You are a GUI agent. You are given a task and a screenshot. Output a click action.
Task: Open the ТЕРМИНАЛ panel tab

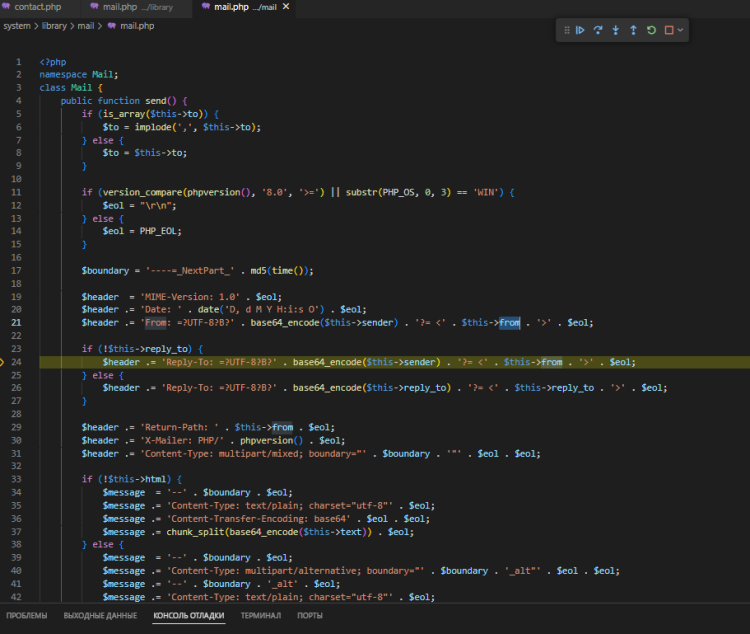[x=260, y=615]
